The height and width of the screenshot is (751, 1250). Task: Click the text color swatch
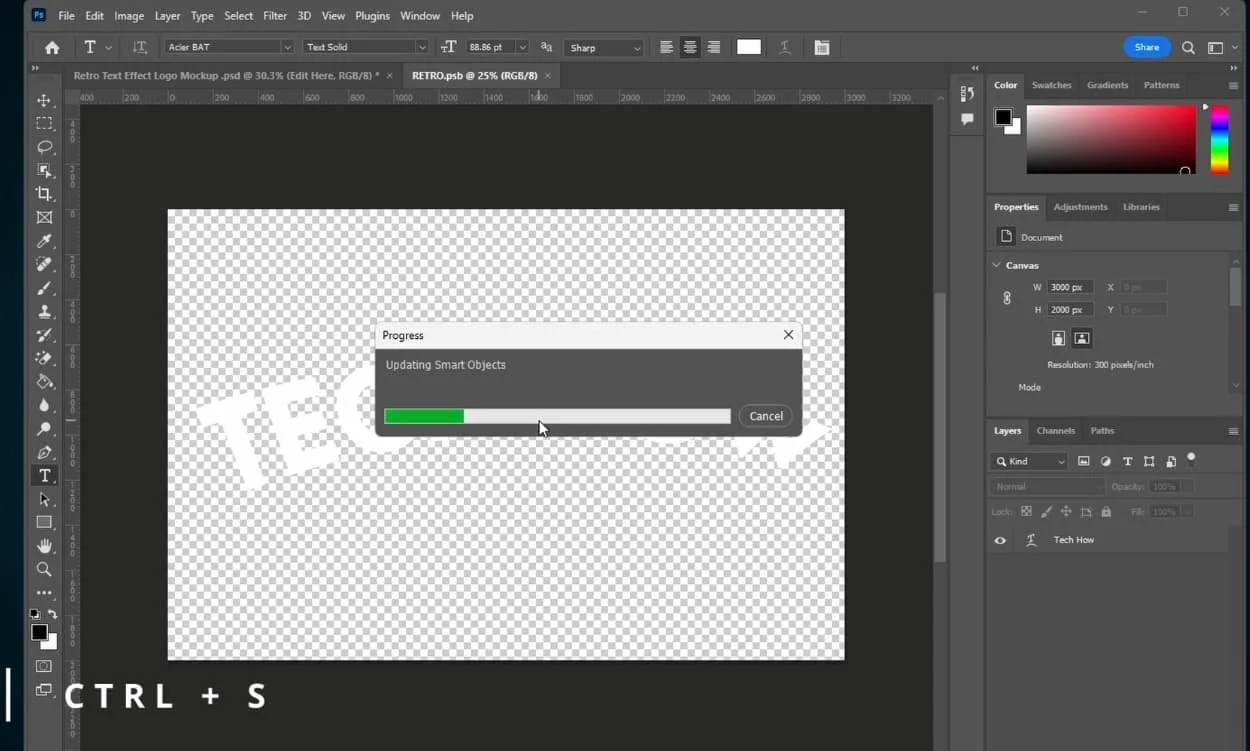pos(749,47)
